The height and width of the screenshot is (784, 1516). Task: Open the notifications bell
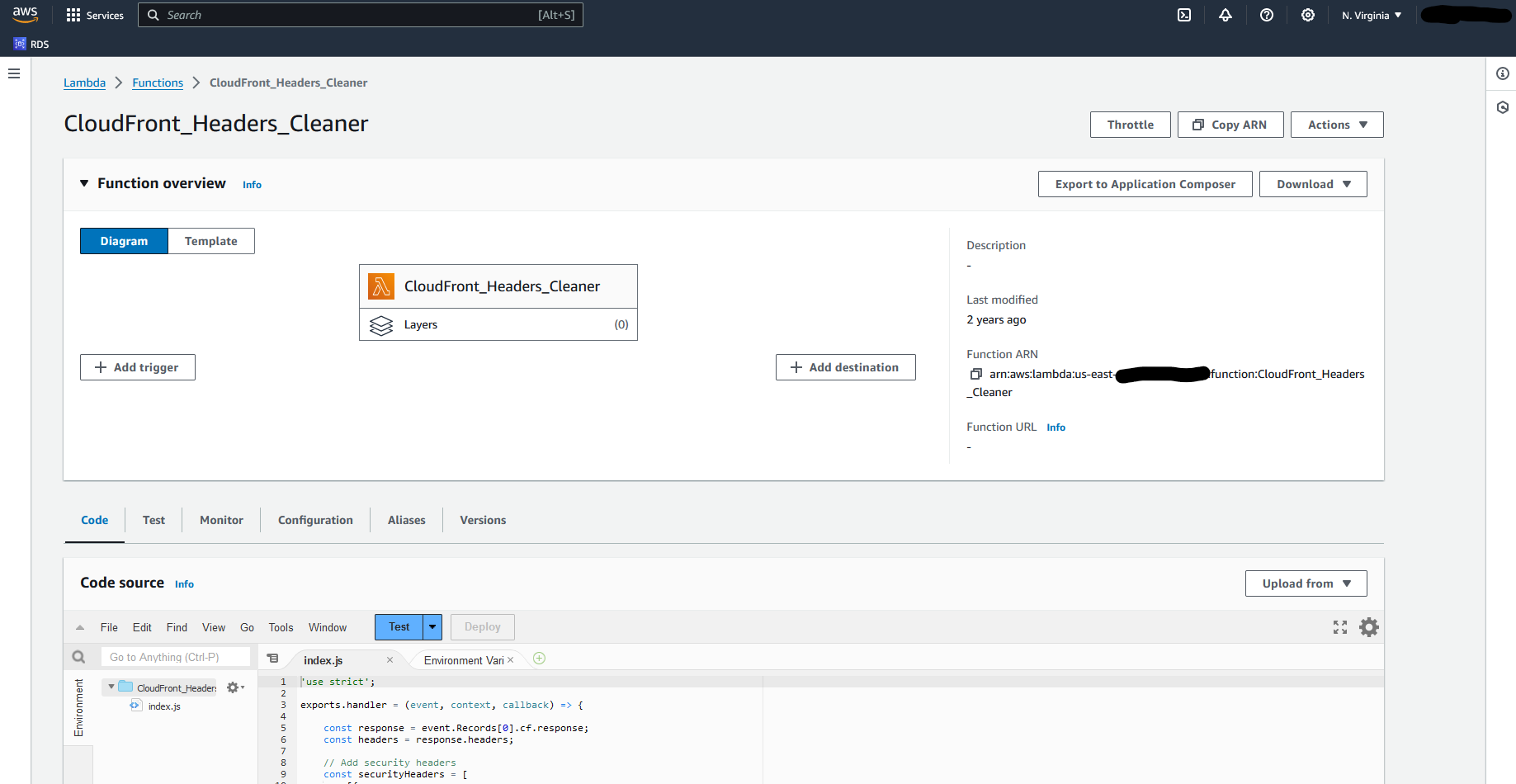(x=1226, y=15)
